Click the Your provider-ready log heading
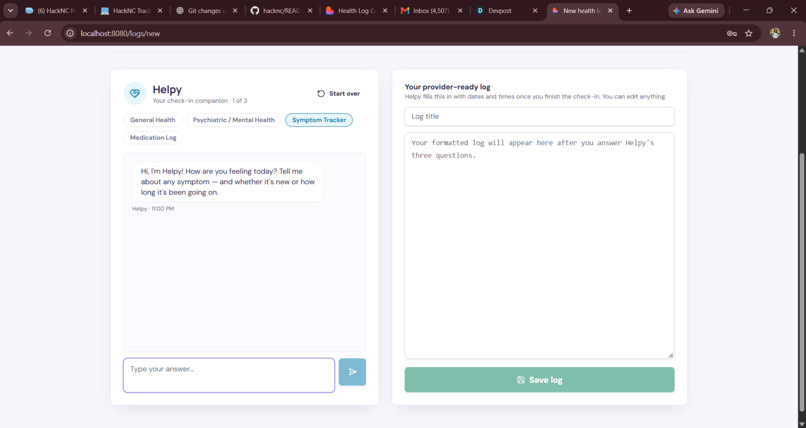 (447, 87)
